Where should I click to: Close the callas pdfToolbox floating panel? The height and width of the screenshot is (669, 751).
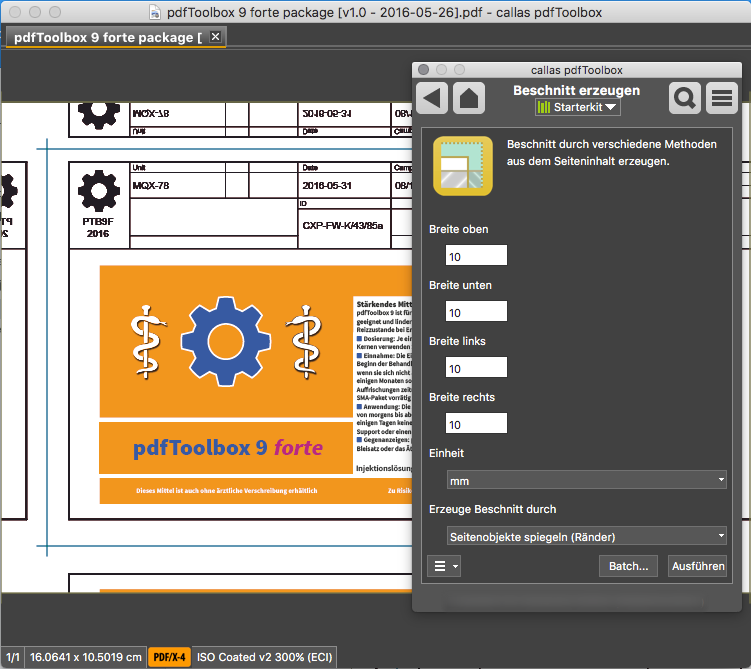click(x=423, y=70)
